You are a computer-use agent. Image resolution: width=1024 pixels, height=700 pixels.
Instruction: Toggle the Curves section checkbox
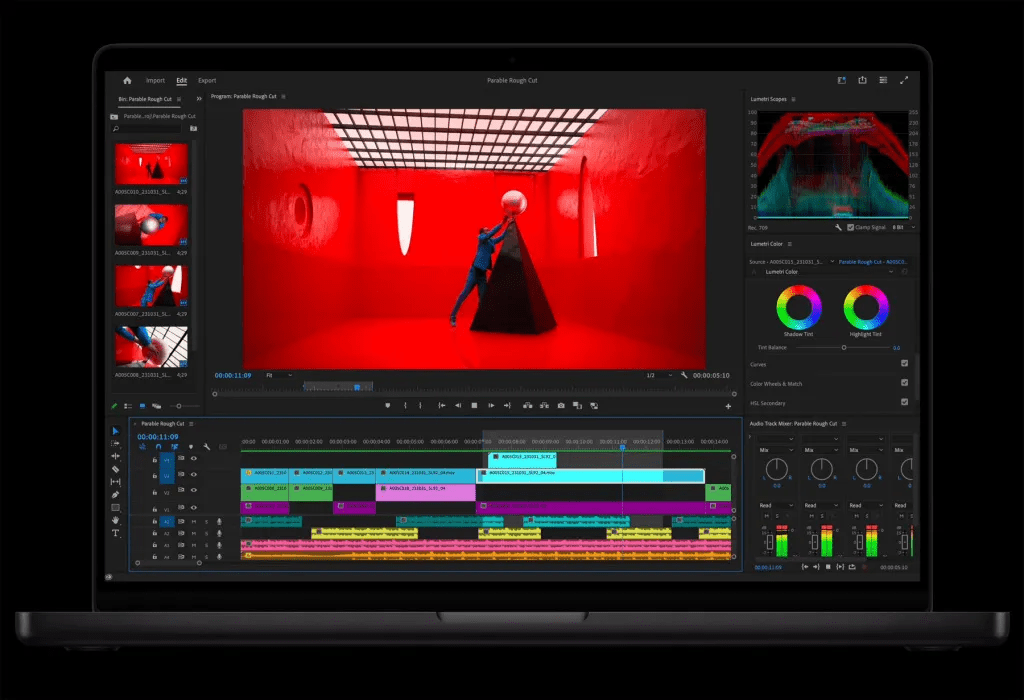tap(904, 363)
